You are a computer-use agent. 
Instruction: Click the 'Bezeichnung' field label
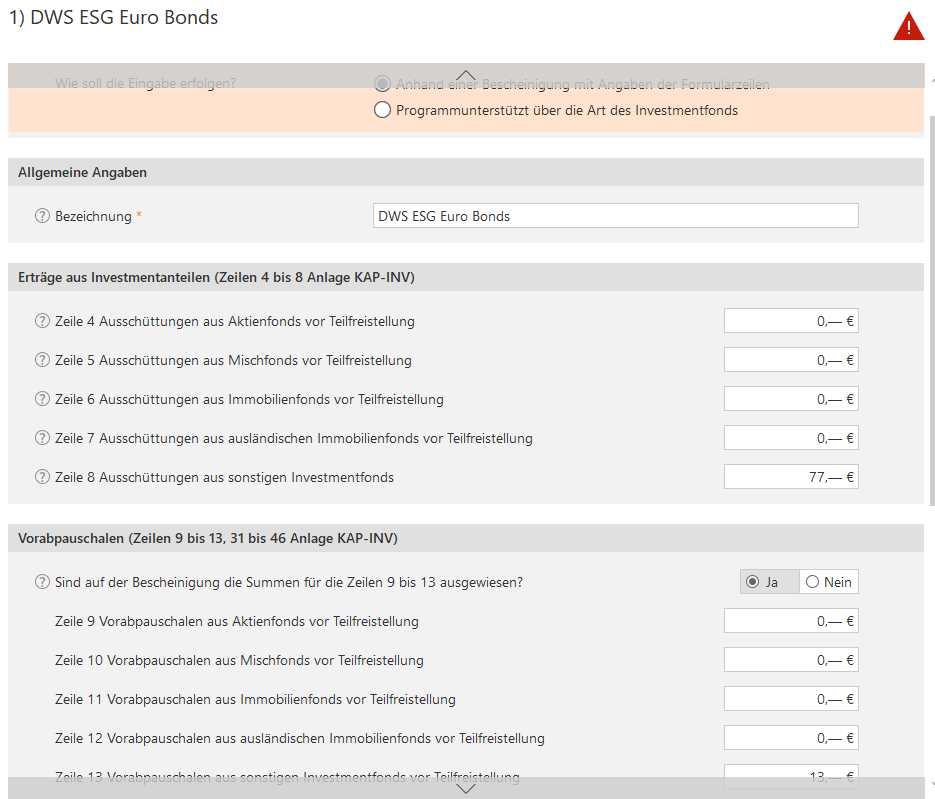pos(93,216)
